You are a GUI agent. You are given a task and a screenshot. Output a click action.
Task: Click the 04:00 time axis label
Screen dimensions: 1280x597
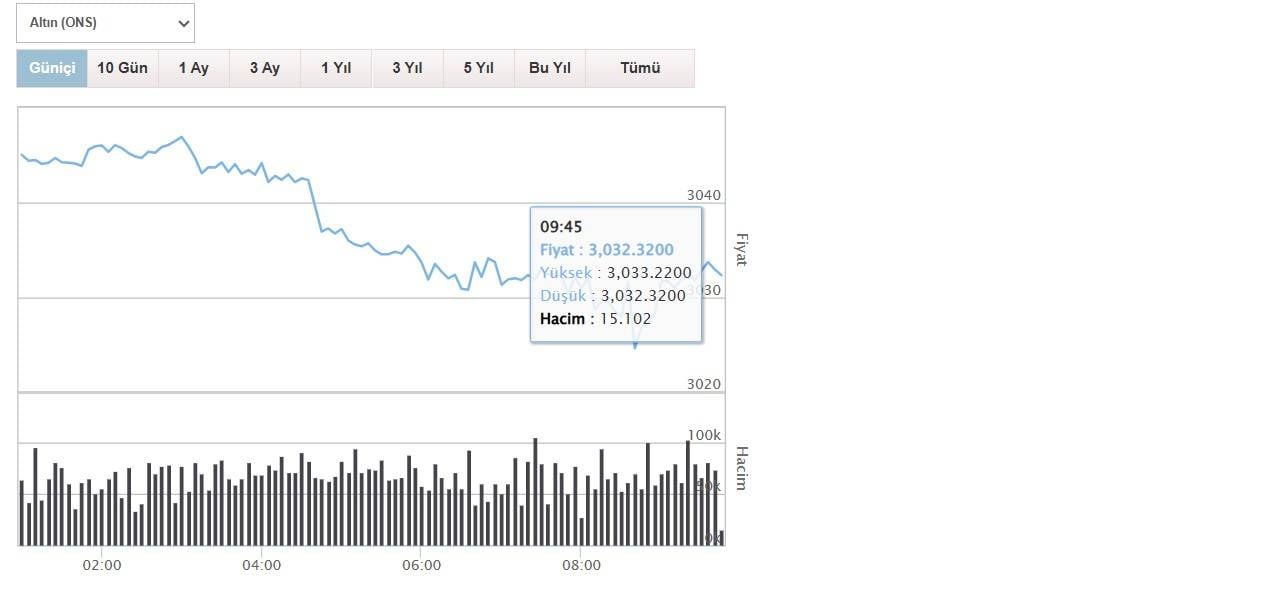262,565
